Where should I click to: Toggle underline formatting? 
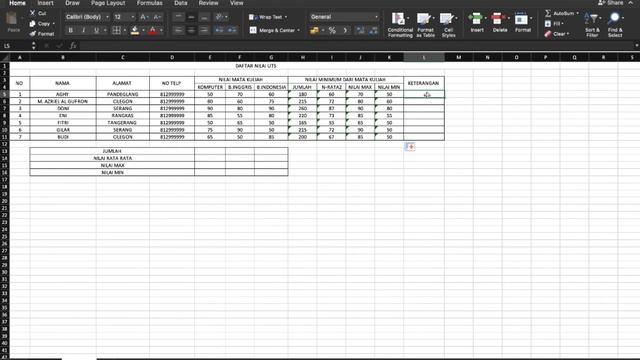[x=96, y=31]
